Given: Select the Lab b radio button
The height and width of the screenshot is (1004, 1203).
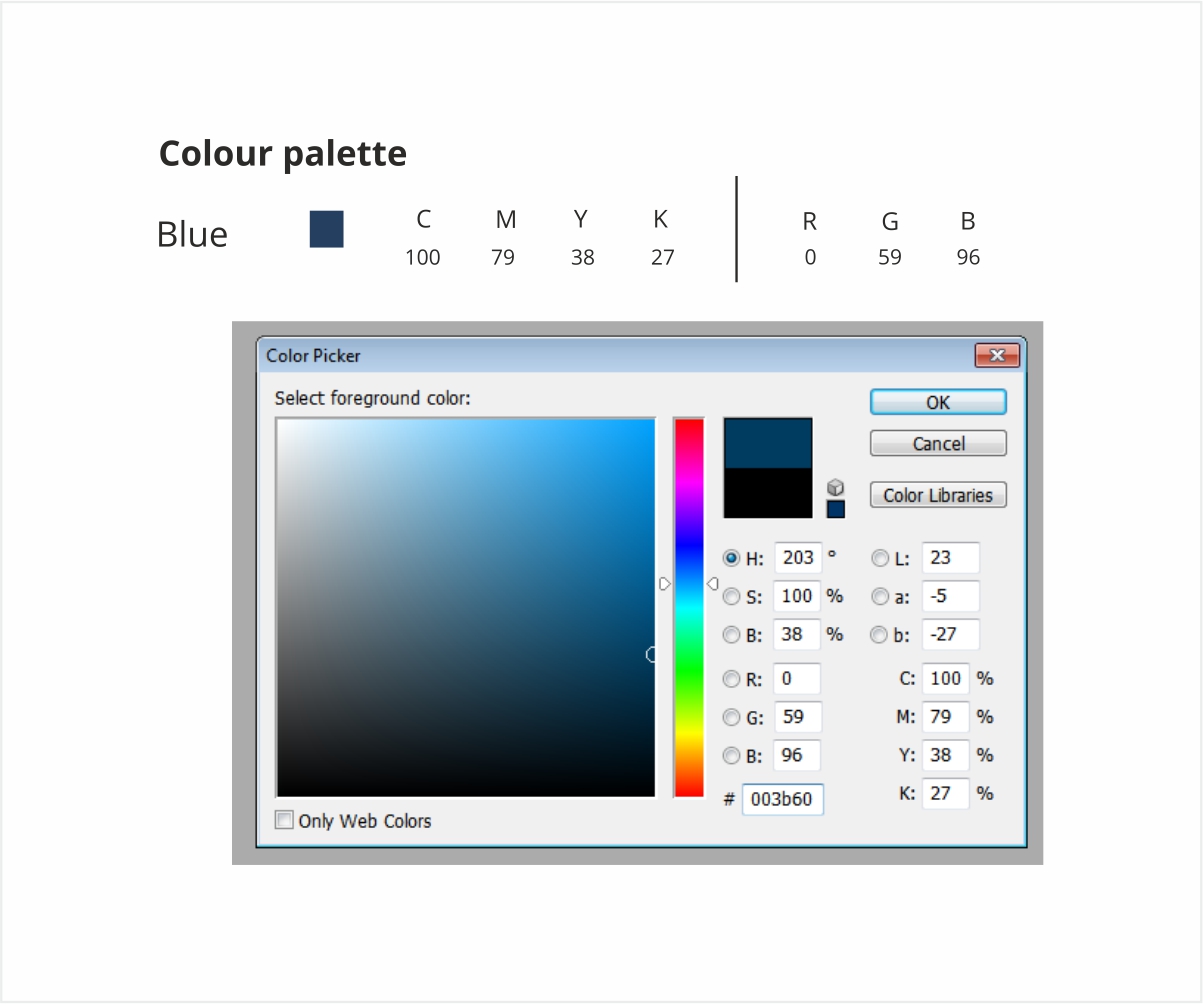Looking at the screenshot, I should (880, 635).
